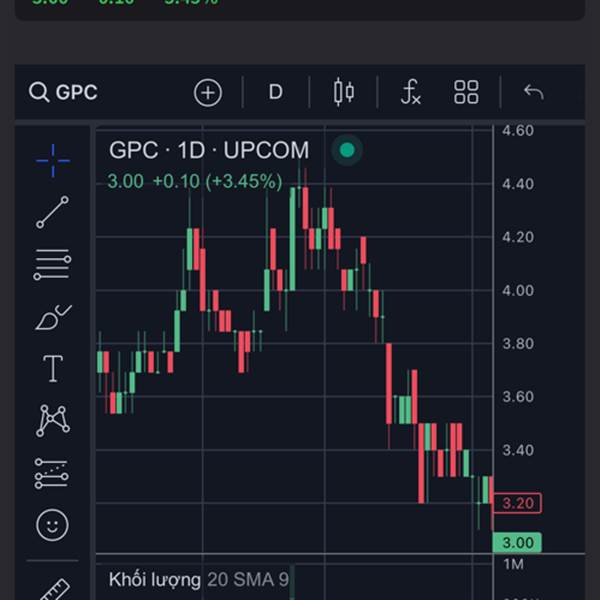This screenshot has width=600, height=600.
Task: Select the brush drawing tool
Action: pyautogui.click(x=53, y=317)
